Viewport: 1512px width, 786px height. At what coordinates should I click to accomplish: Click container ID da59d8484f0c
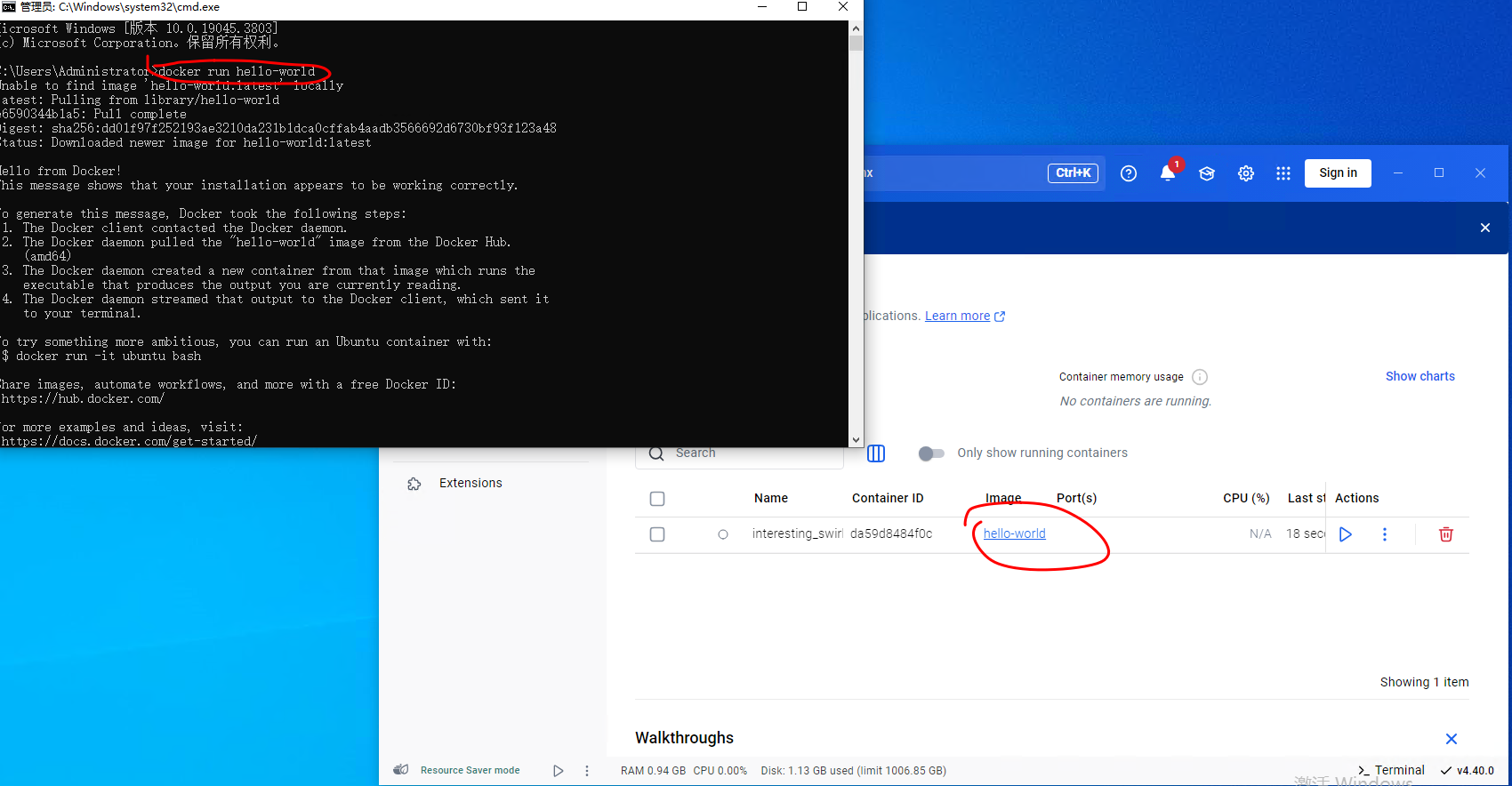(891, 533)
